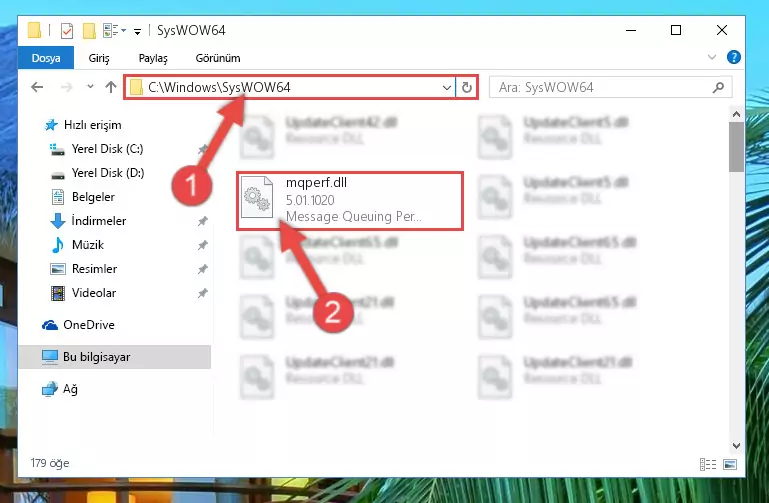769x503 pixels.
Task: Click the scrollbar down arrow
Action: click(736, 446)
